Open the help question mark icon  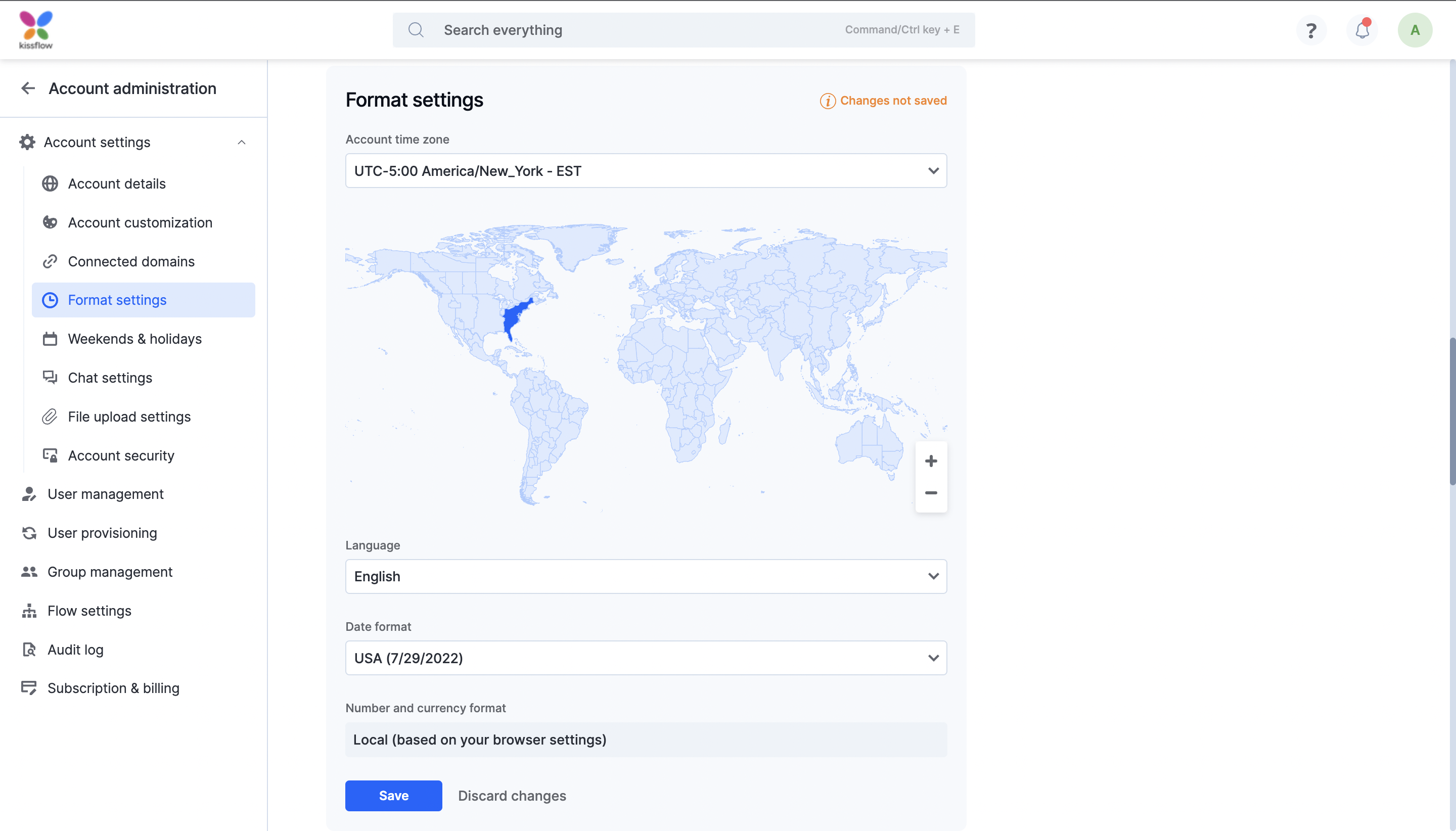1311,30
